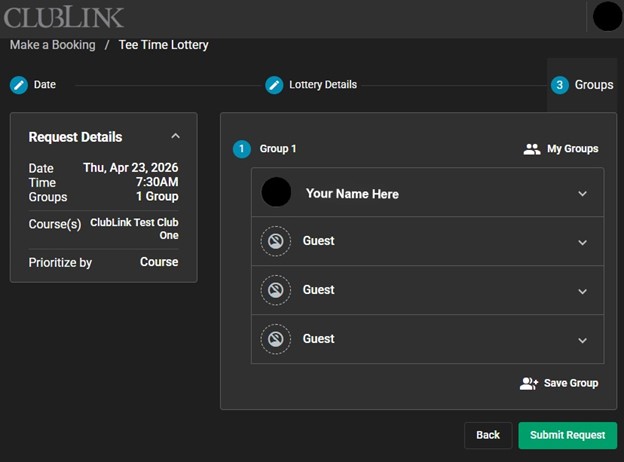Navigate to Make a Booking breadcrumb
The width and height of the screenshot is (624, 462).
(x=53, y=45)
